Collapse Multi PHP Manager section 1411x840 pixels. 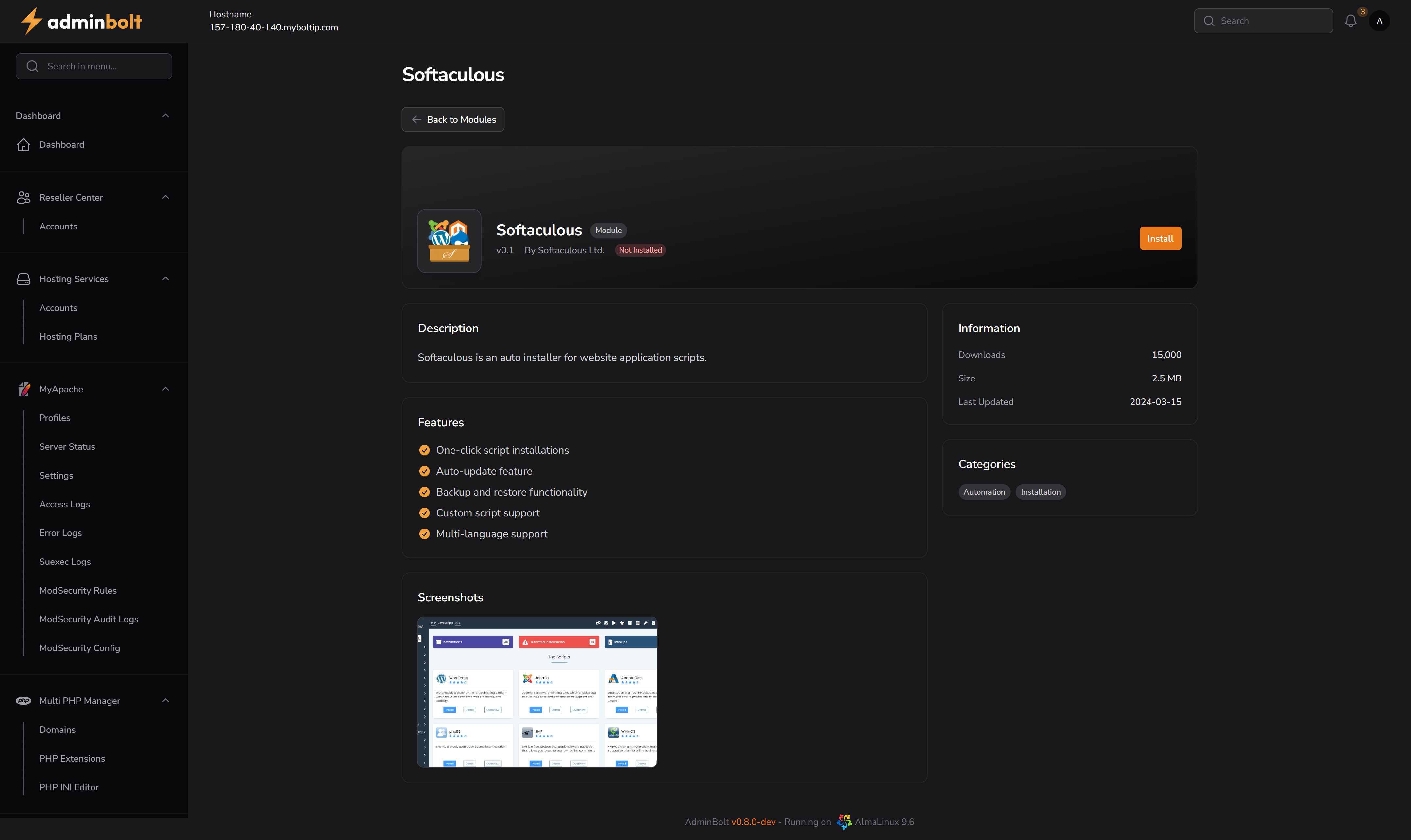(165, 701)
